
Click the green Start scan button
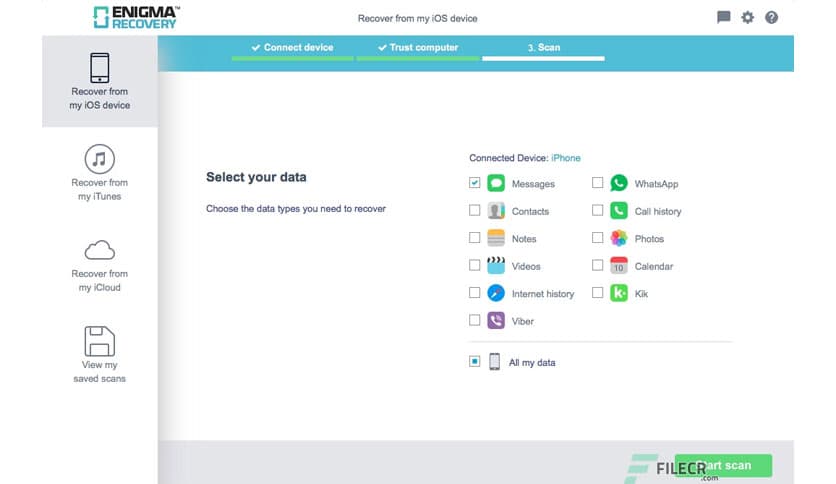point(723,465)
